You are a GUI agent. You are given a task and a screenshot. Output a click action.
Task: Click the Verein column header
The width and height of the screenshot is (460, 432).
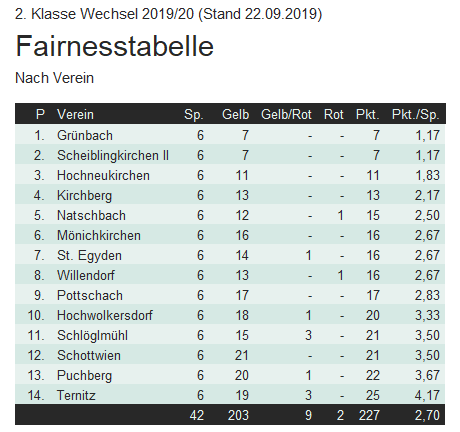tap(75, 114)
